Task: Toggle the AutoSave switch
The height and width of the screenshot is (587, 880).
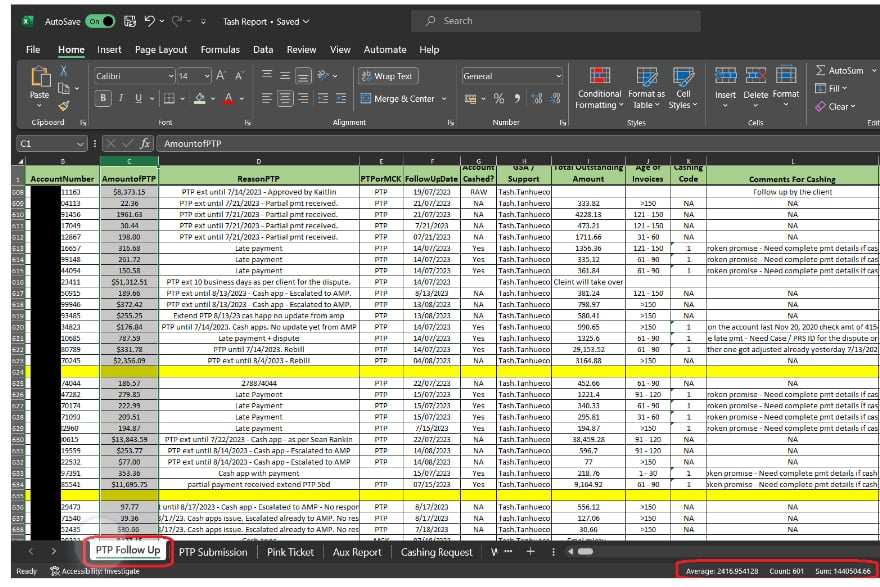Action: [x=100, y=21]
